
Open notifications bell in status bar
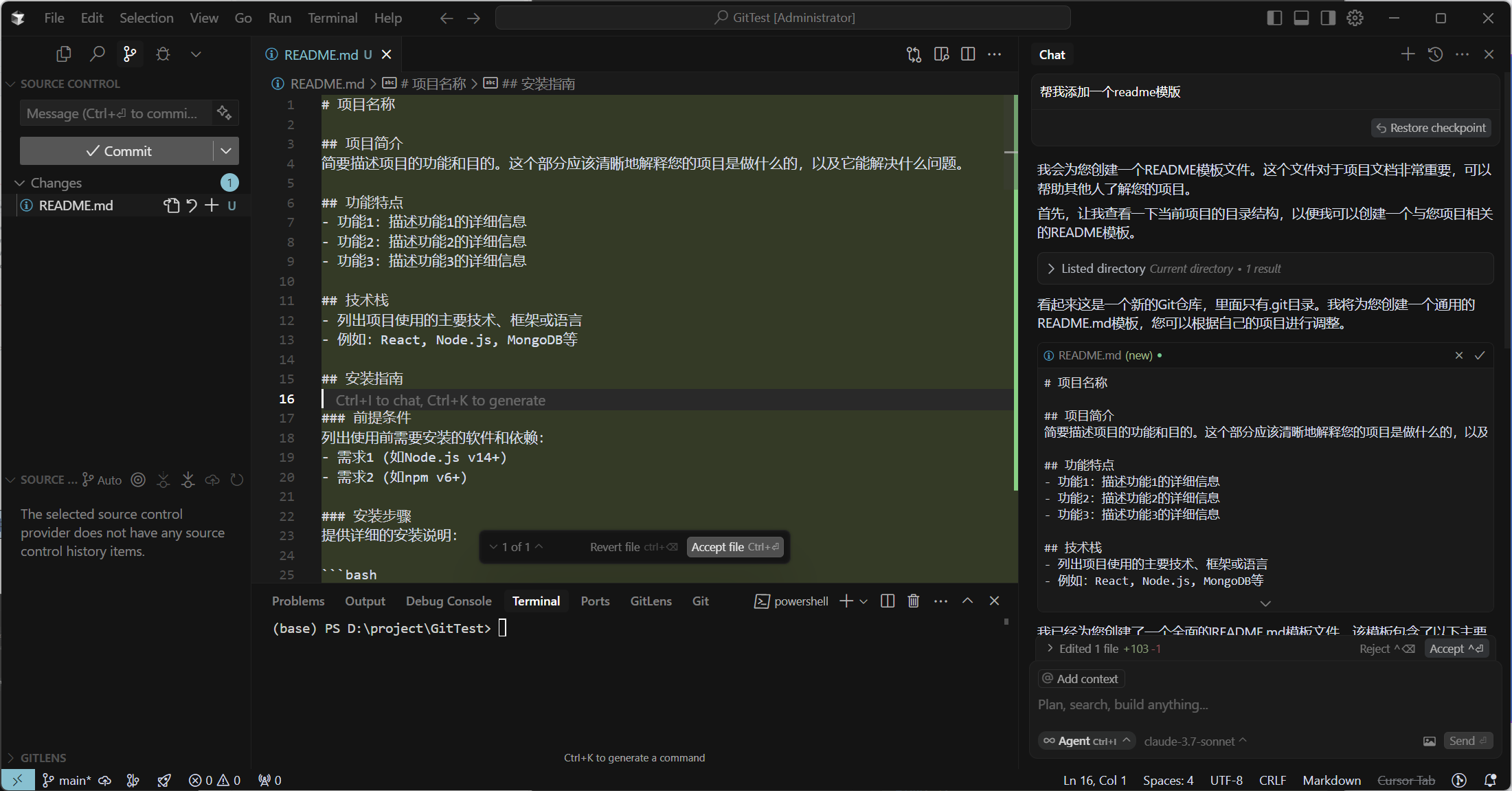coord(1490,780)
